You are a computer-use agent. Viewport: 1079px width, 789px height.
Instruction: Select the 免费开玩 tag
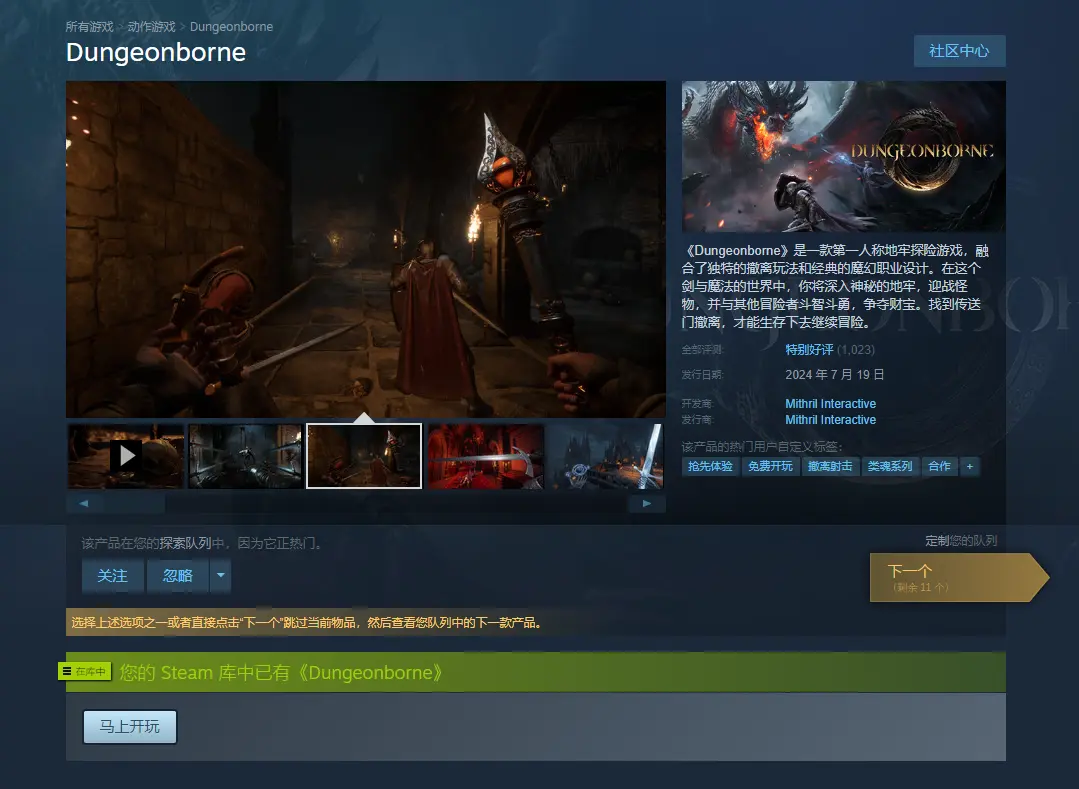click(770, 466)
